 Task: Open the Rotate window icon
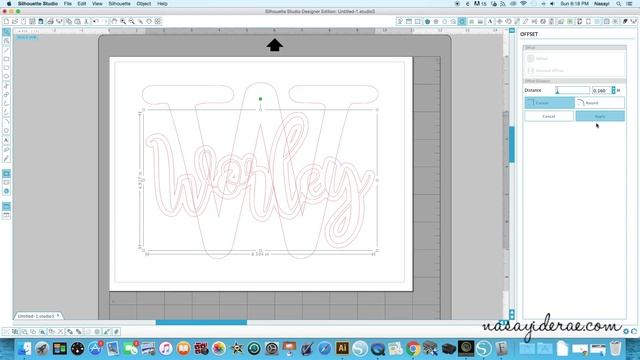tap(508, 21)
